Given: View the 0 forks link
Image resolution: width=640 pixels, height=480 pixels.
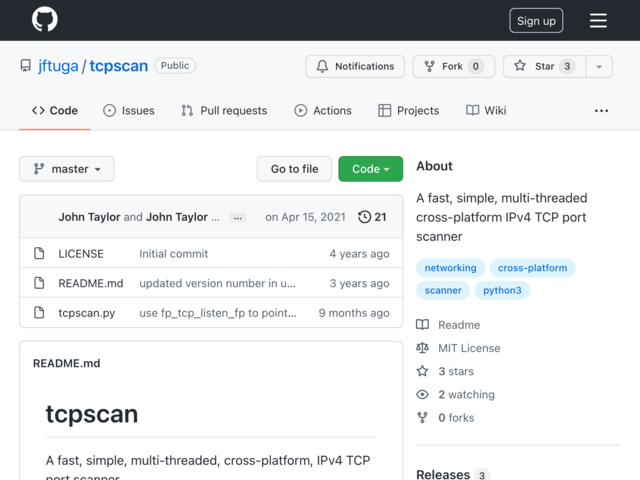Looking at the screenshot, I should point(456,418).
